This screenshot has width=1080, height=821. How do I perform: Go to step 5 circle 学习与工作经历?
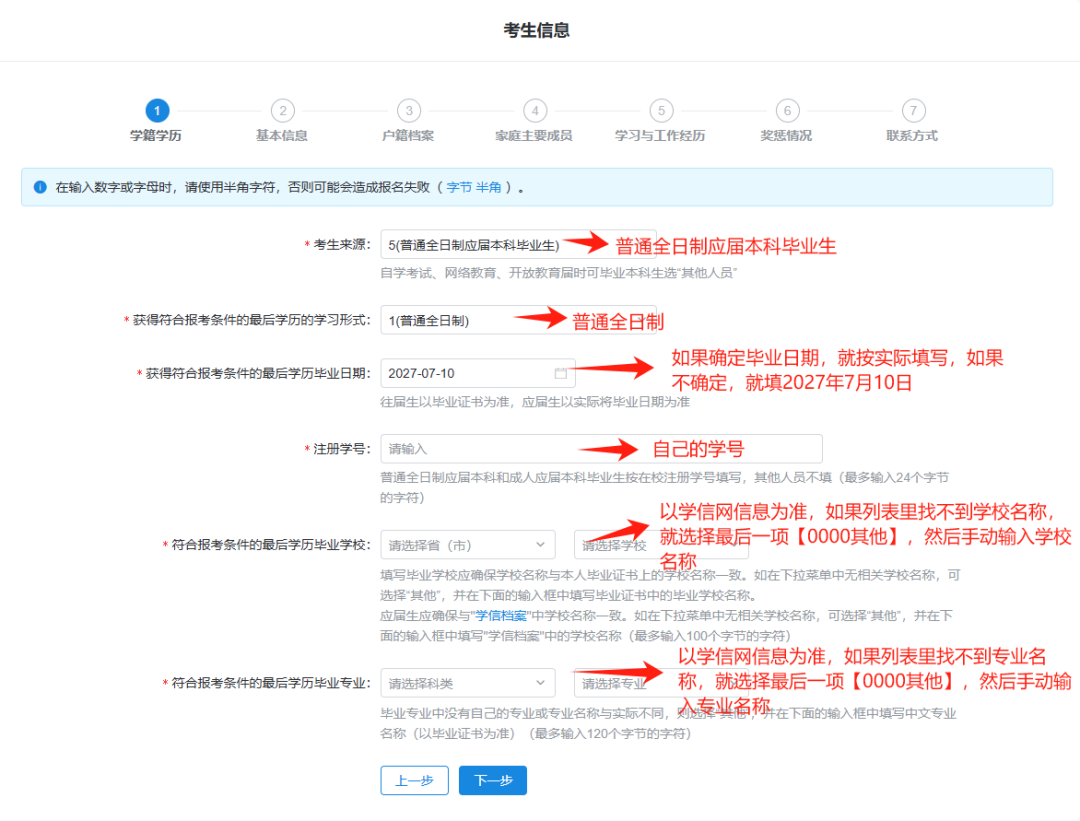[x=661, y=110]
